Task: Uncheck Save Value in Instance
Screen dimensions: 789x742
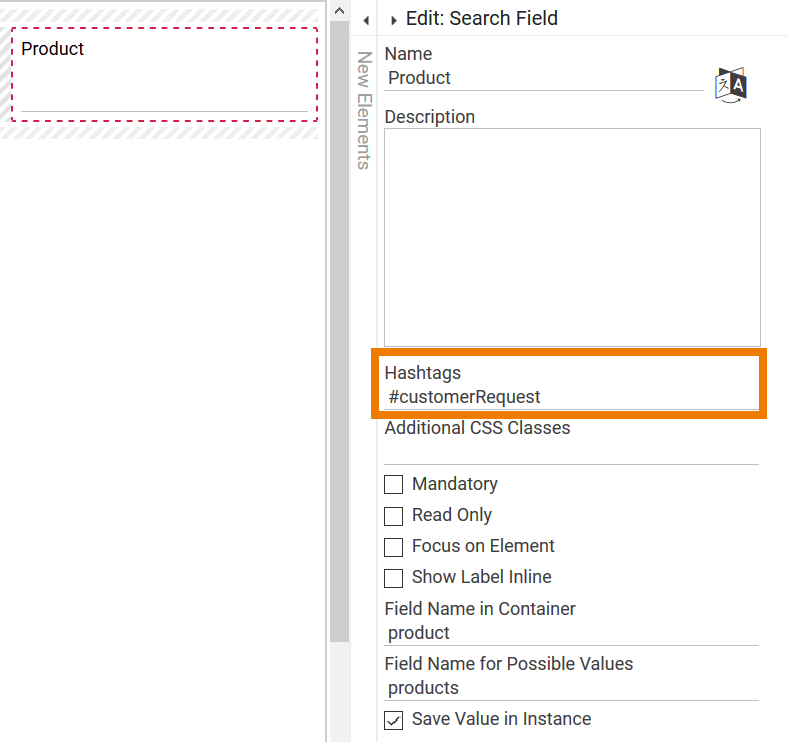Action: 394,720
